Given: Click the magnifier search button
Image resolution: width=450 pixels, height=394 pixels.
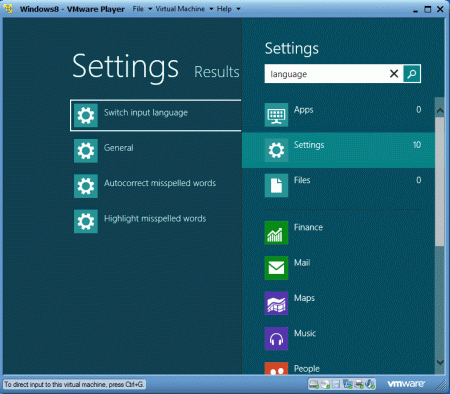Looking at the screenshot, I should point(412,74).
